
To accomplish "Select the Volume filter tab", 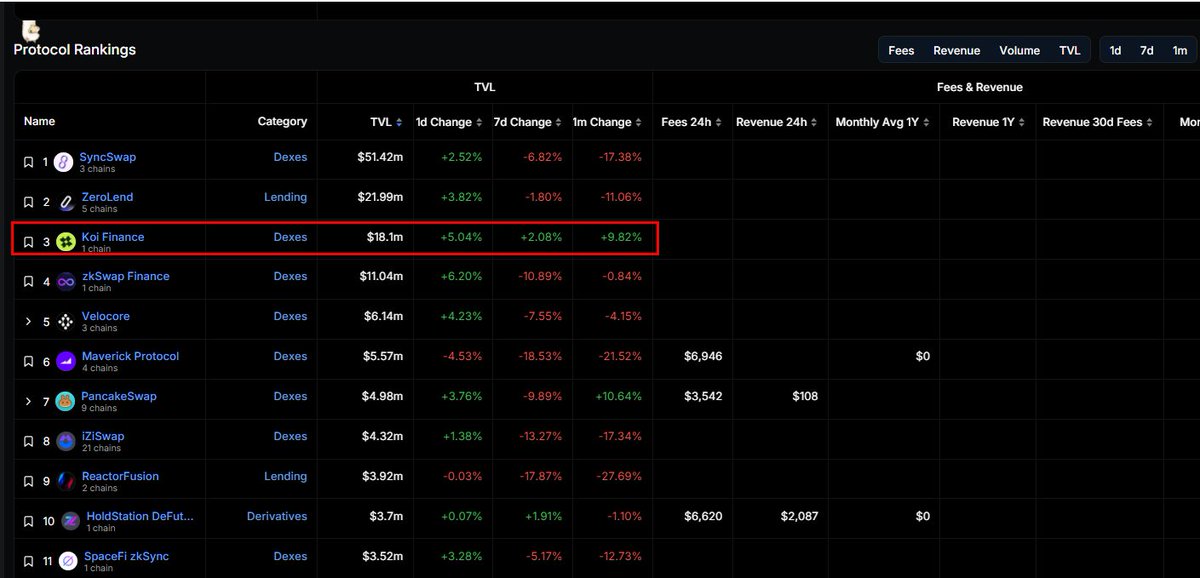I will point(1019,50).
